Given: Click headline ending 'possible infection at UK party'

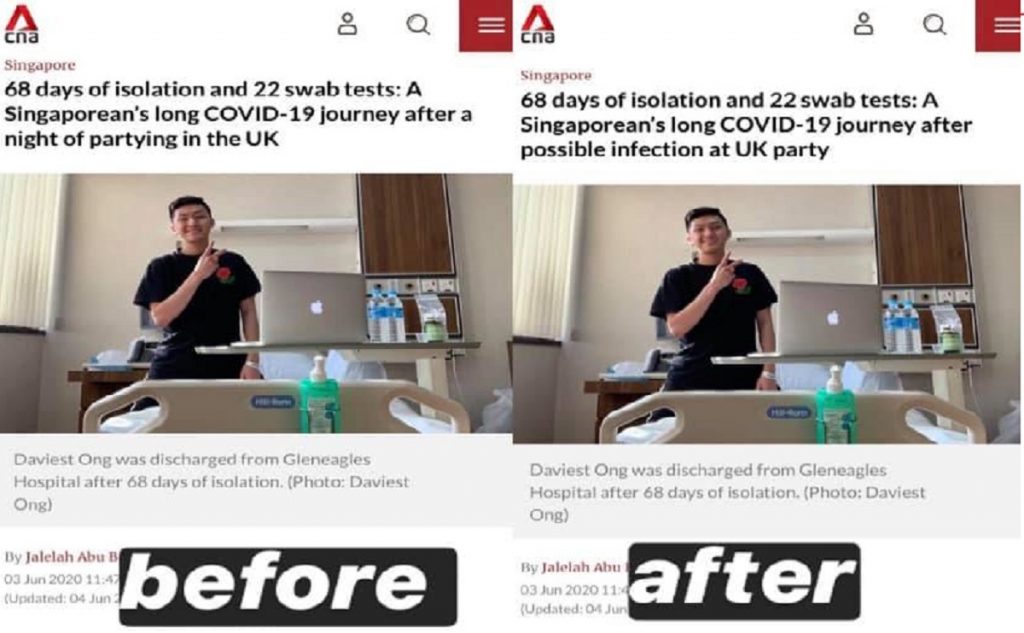Looking at the screenshot, I should pyautogui.click(x=746, y=125).
